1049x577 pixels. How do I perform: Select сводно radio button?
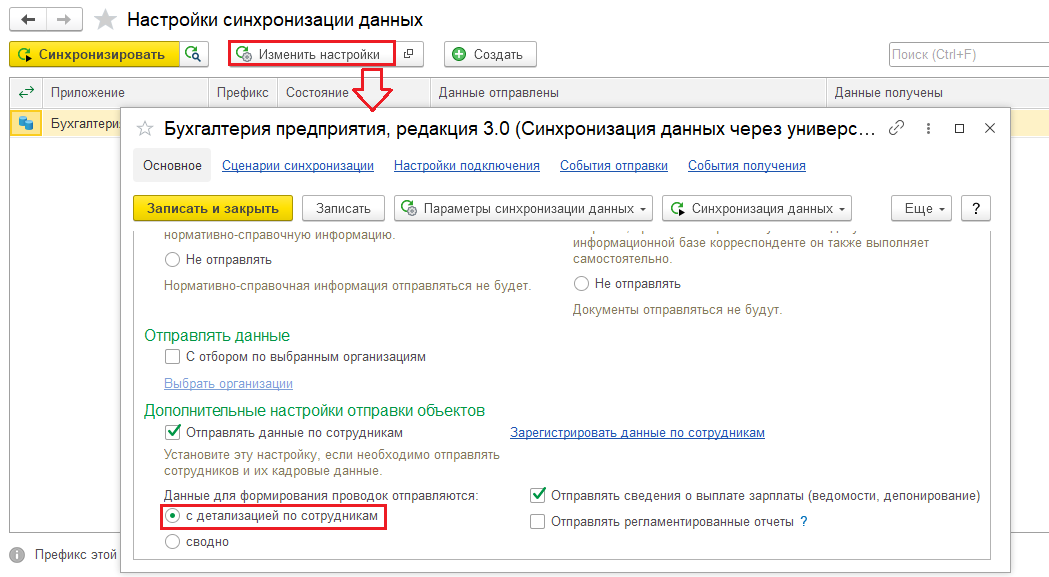coord(173,542)
